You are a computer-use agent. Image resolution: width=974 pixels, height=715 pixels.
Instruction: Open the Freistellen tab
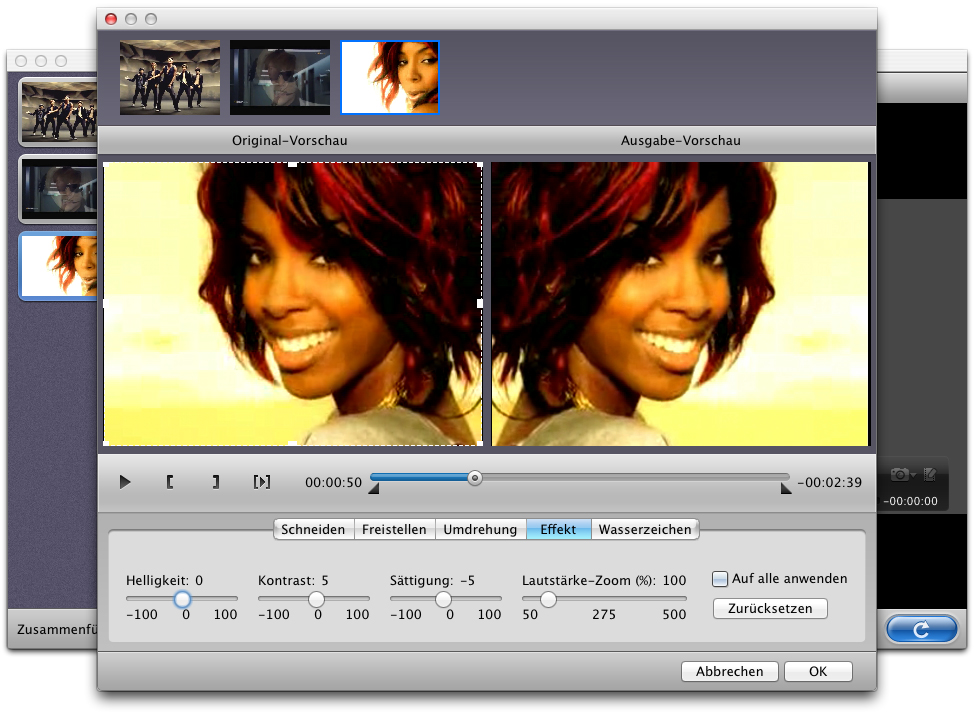394,529
